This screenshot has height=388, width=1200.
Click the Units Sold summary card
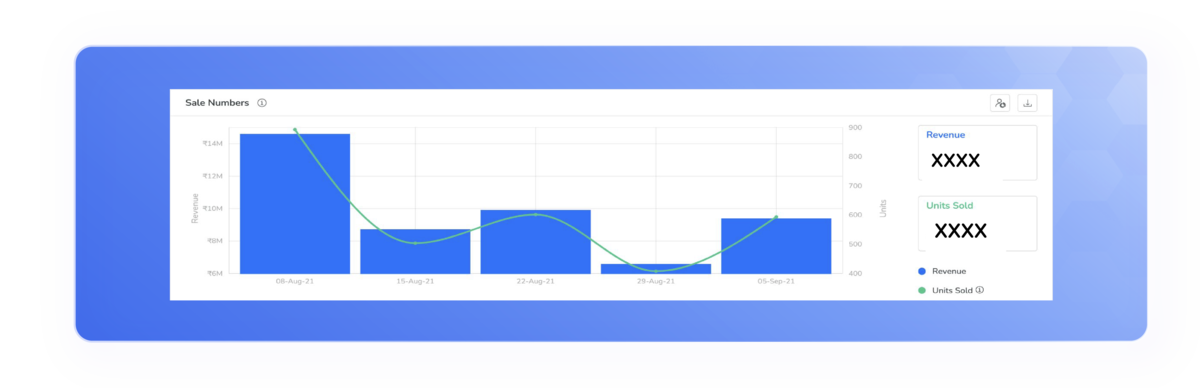pyautogui.click(x=977, y=223)
